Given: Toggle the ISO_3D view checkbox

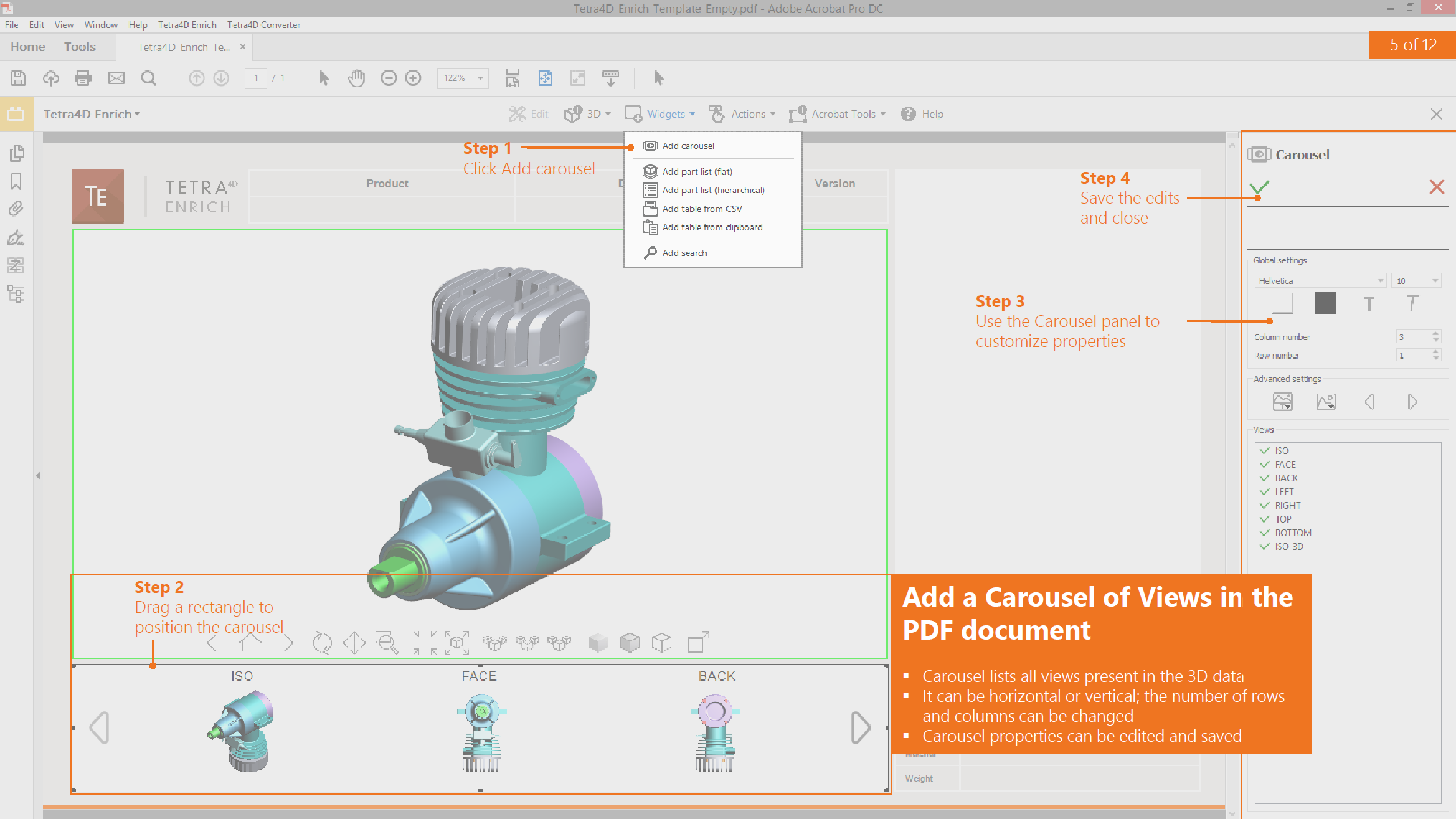Looking at the screenshot, I should [x=1265, y=546].
